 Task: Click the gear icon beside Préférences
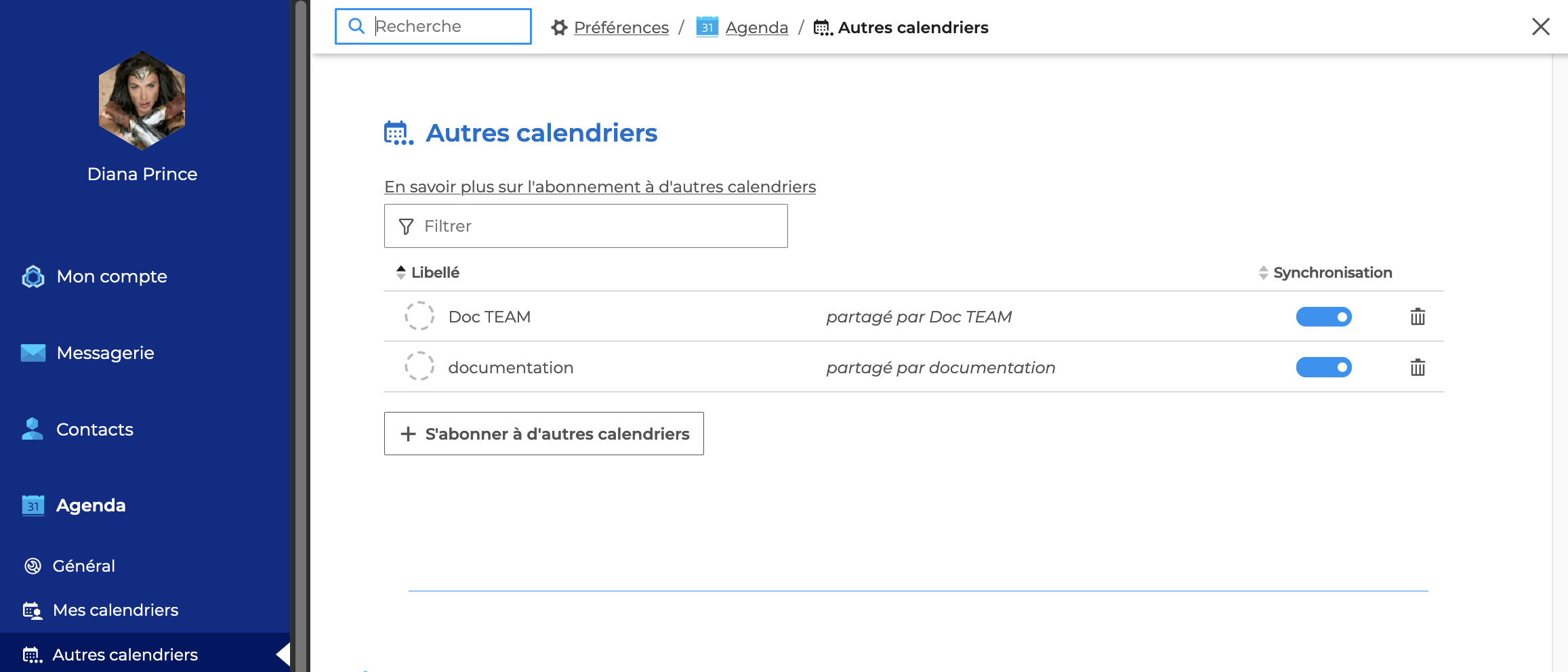coord(559,28)
